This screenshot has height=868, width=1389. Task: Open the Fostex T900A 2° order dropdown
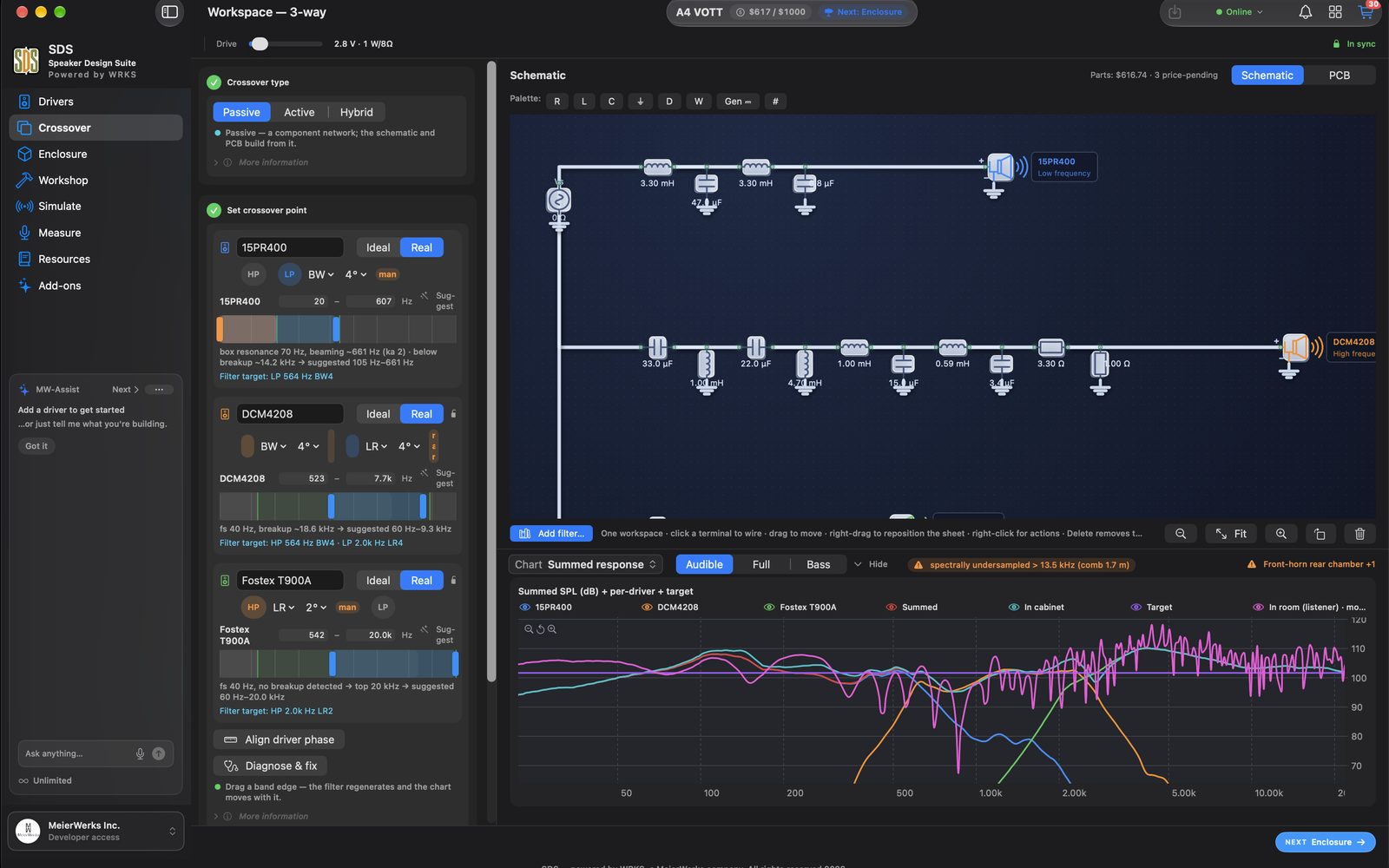pyautogui.click(x=316, y=608)
